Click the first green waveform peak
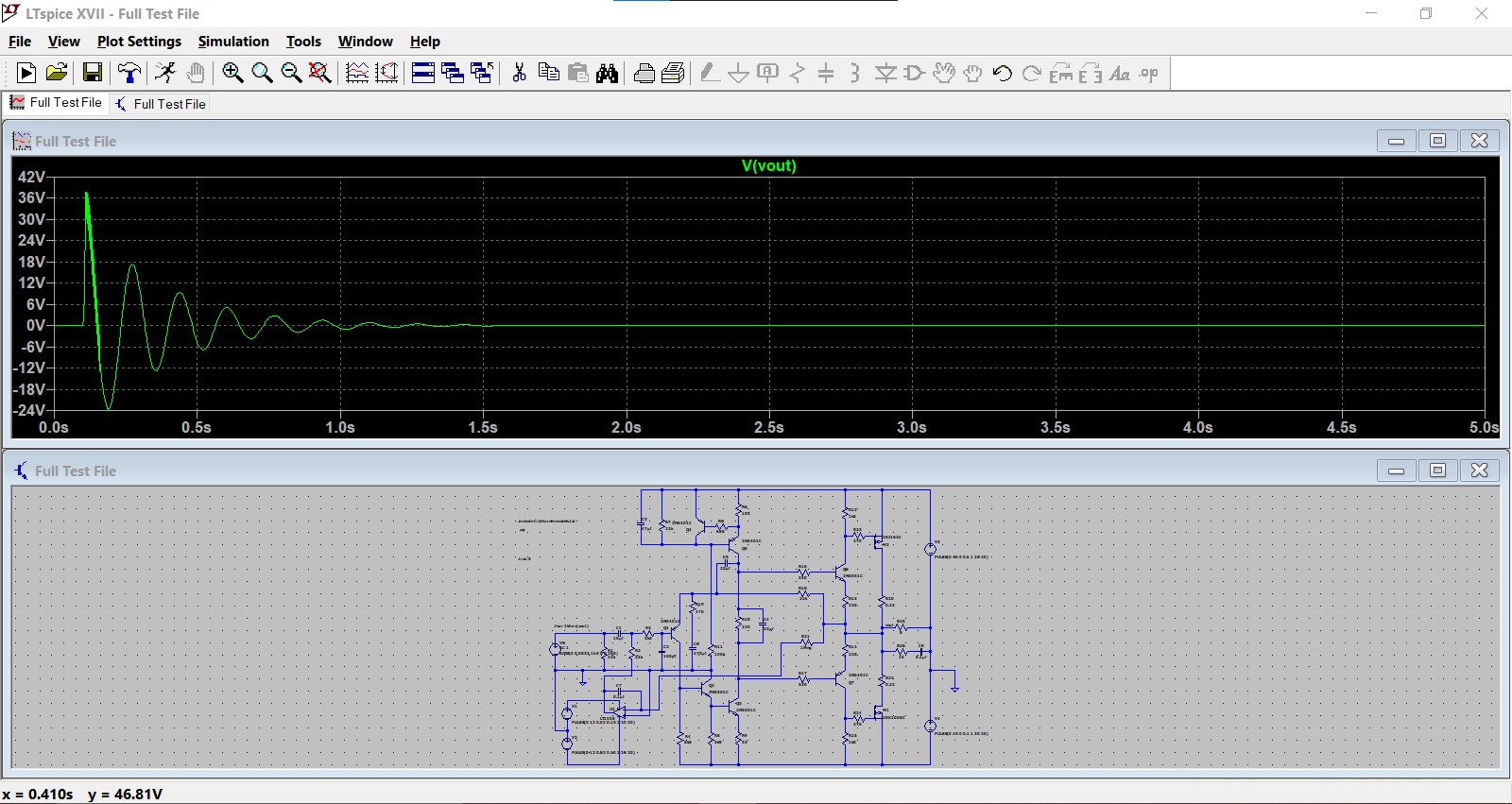The image size is (1512, 804). tap(87, 194)
